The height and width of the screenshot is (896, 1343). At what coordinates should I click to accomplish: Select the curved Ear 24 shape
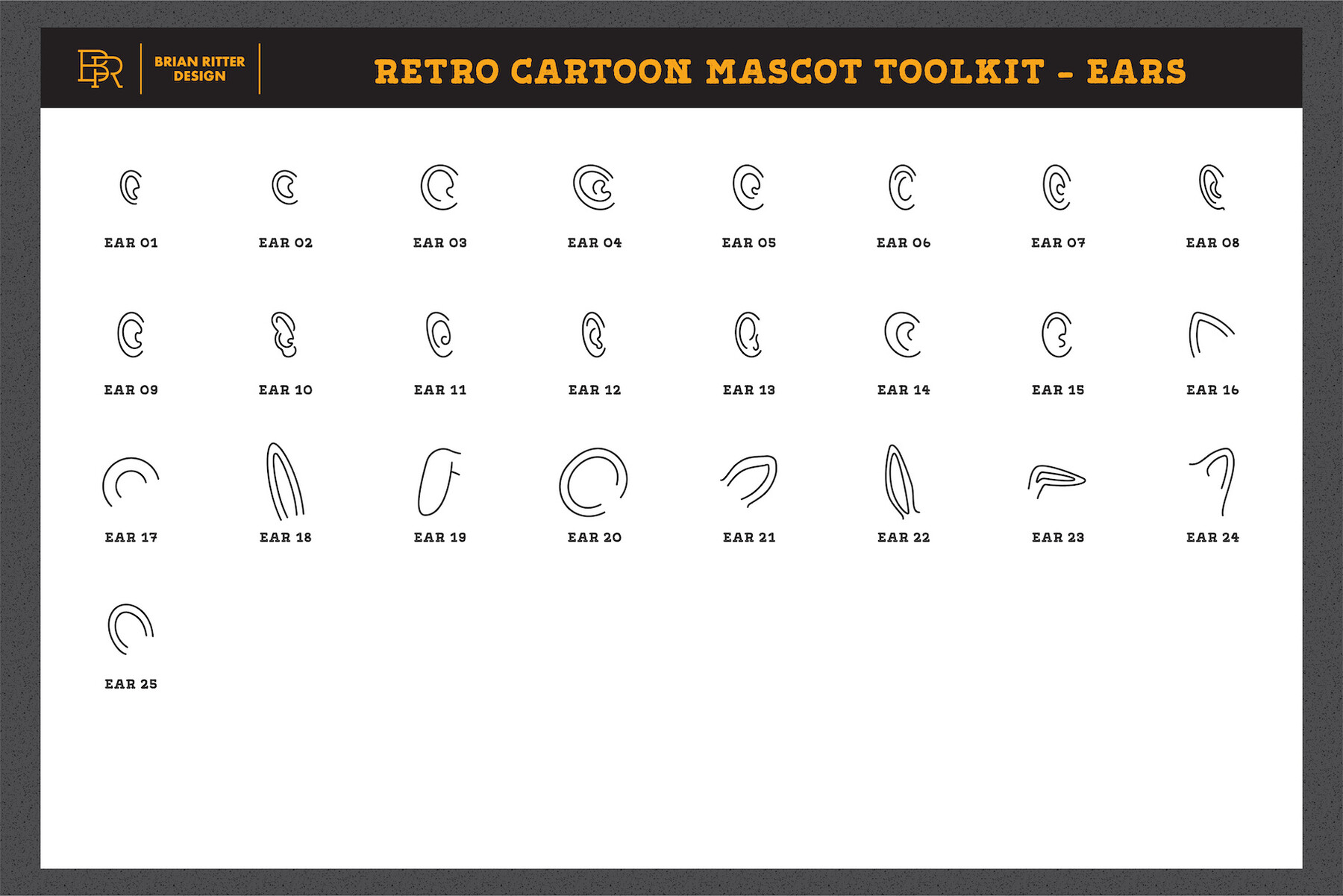coord(1212,481)
